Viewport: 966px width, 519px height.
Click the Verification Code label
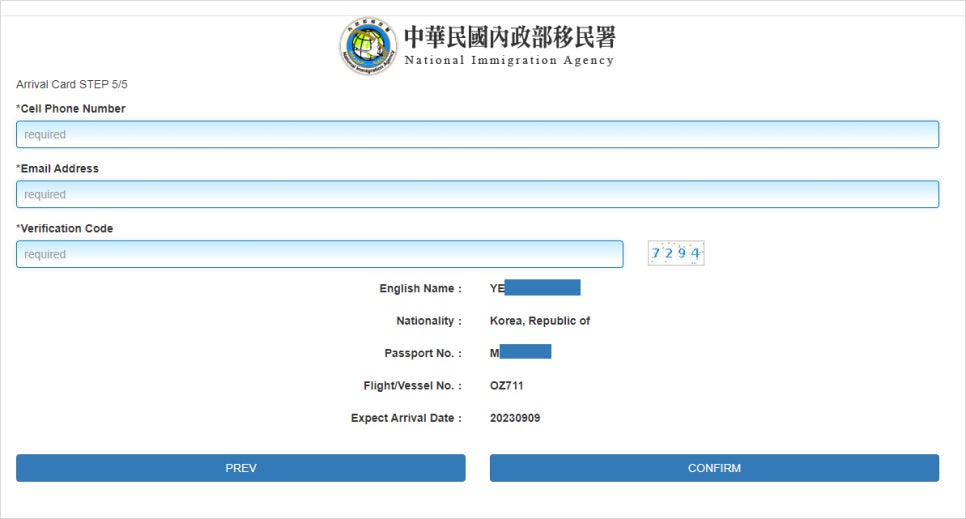65,228
